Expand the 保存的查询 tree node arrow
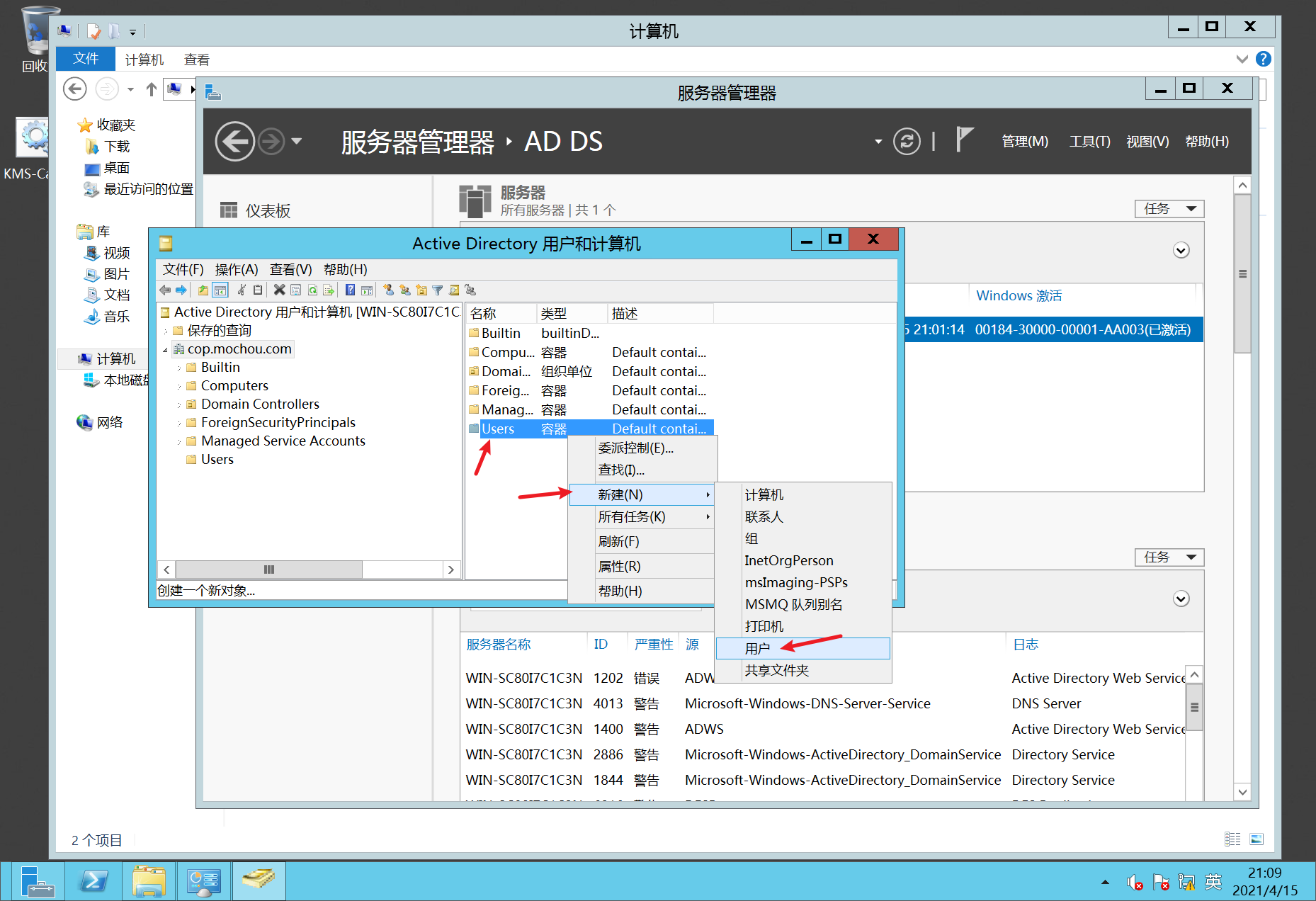 tap(166, 331)
